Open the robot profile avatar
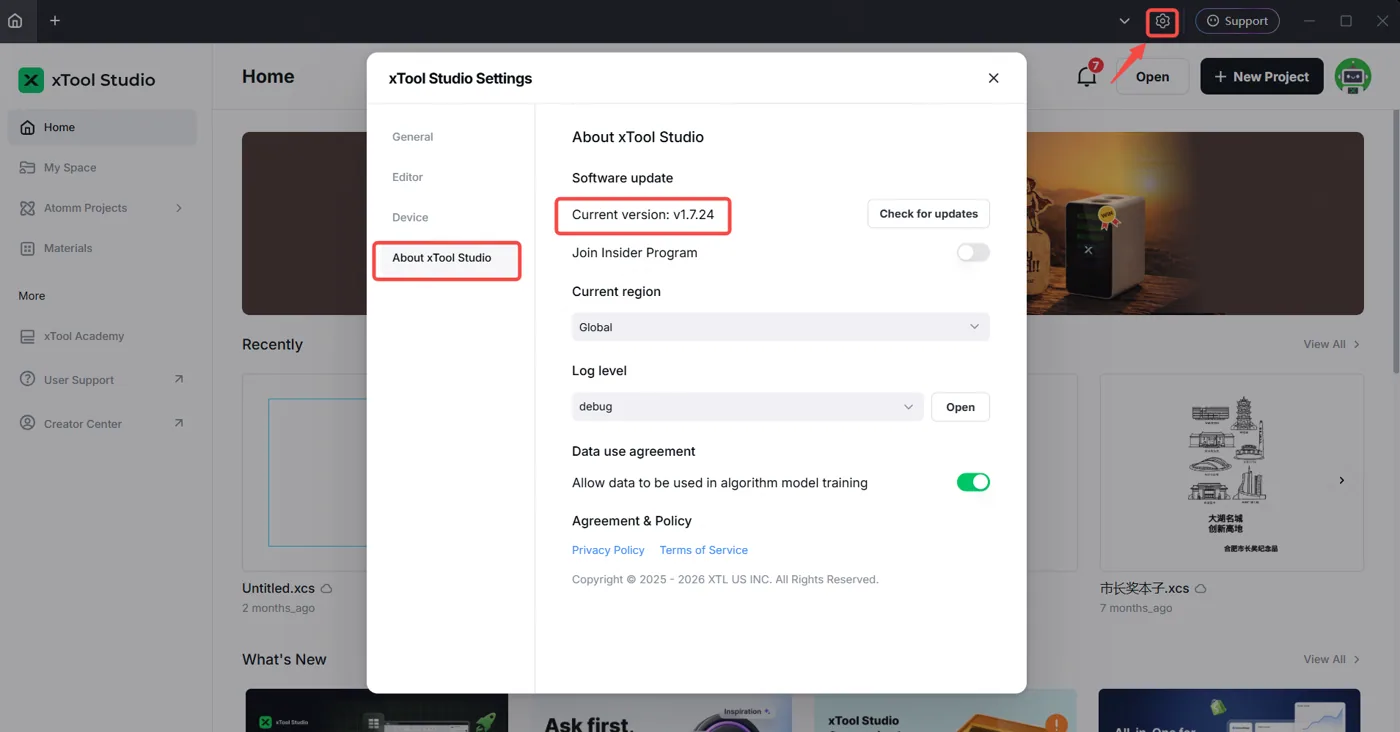Image resolution: width=1400 pixels, height=732 pixels. pos(1352,76)
